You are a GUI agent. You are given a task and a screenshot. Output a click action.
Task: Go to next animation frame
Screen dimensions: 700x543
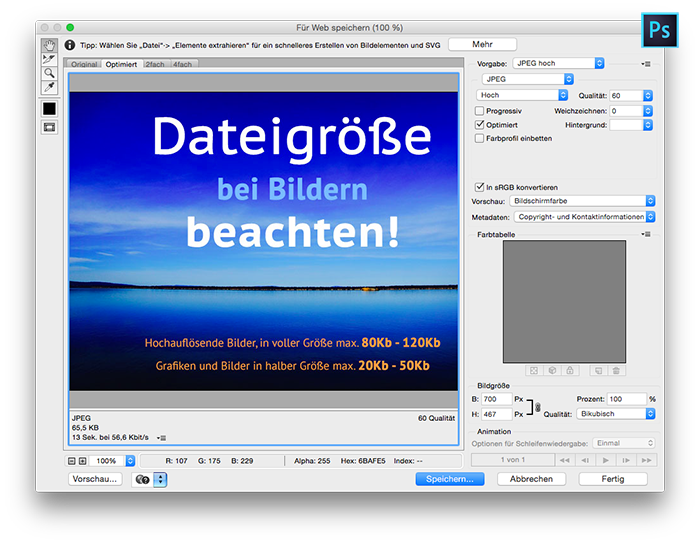[x=626, y=460]
